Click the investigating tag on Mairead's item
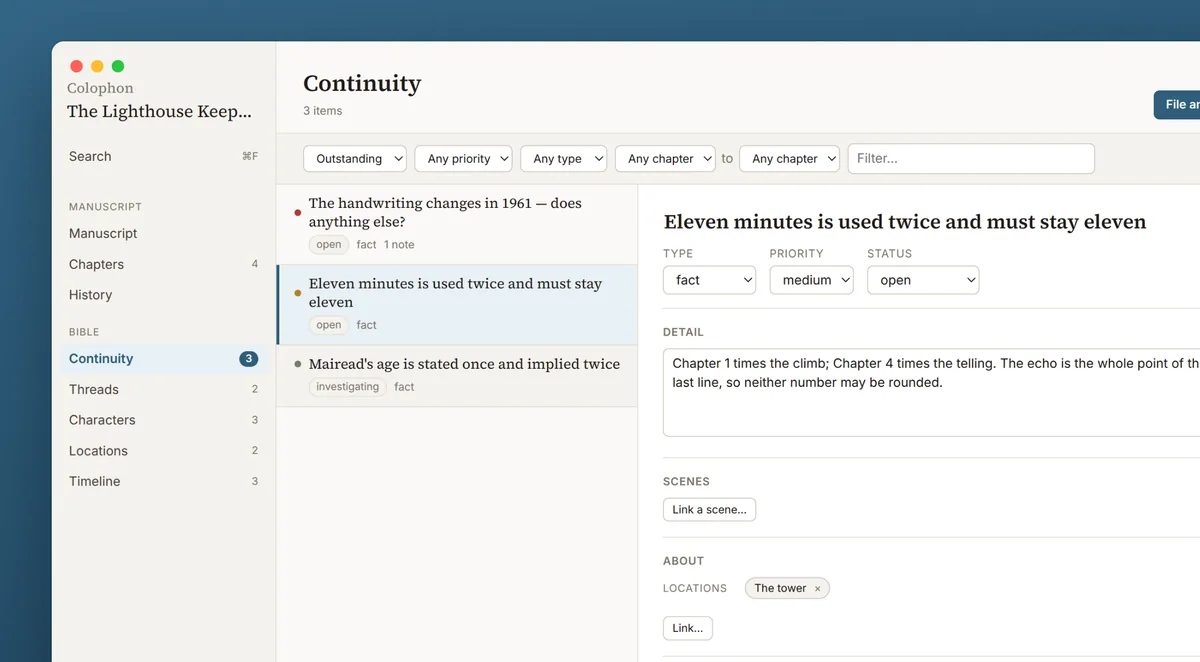Image resolution: width=1200 pixels, height=662 pixels. (x=347, y=387)
